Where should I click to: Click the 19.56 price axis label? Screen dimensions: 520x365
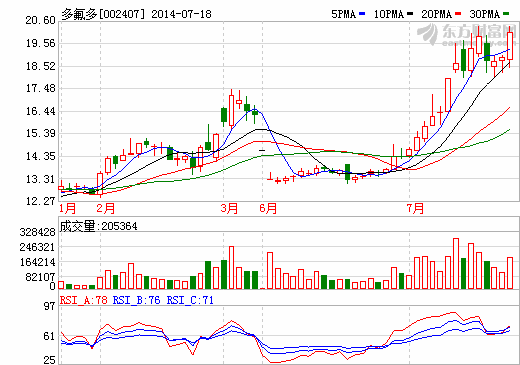40,43
